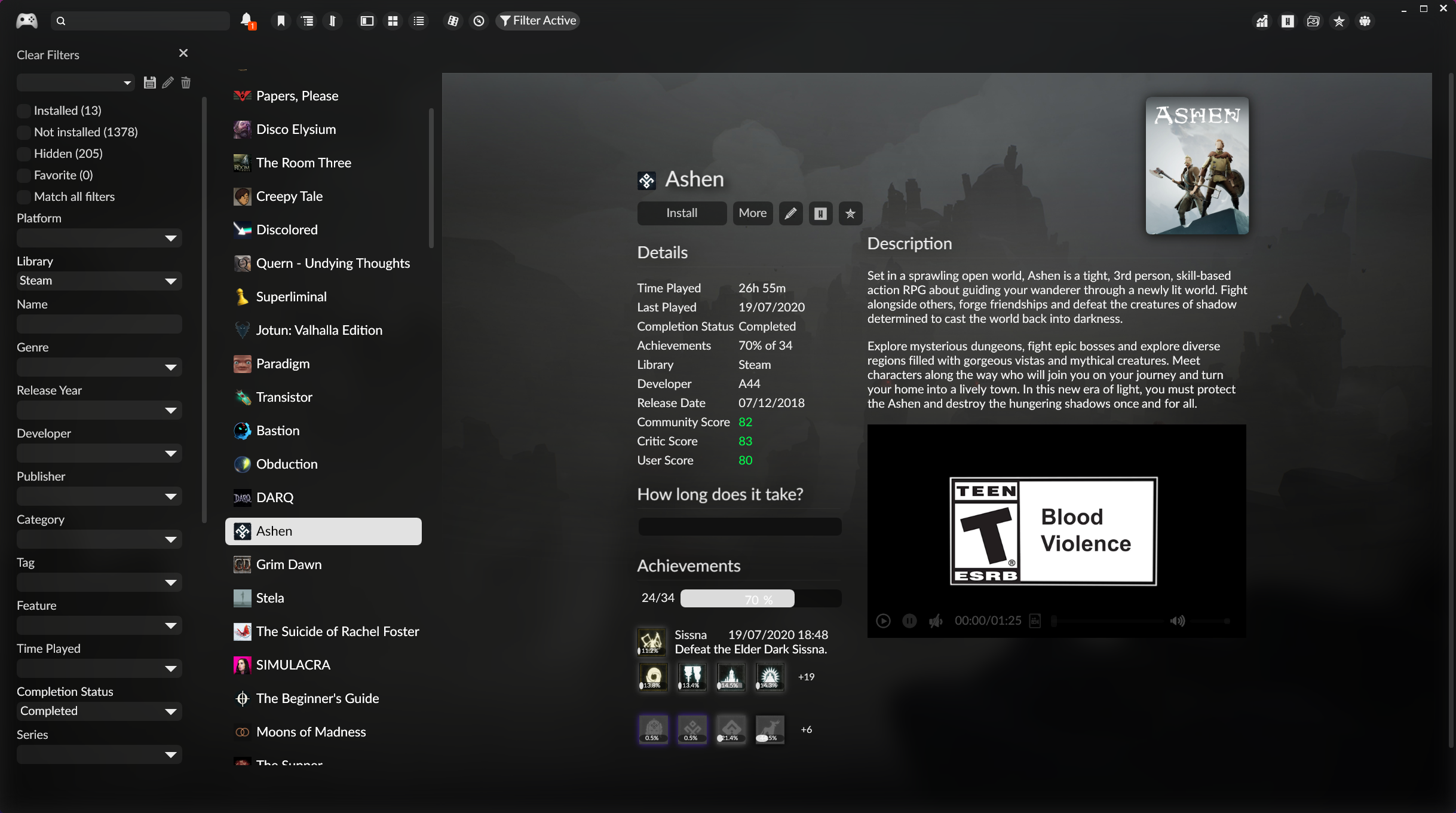1456x813 pixels.
Task: Open the notifications bell
Action: coord(246,20)
